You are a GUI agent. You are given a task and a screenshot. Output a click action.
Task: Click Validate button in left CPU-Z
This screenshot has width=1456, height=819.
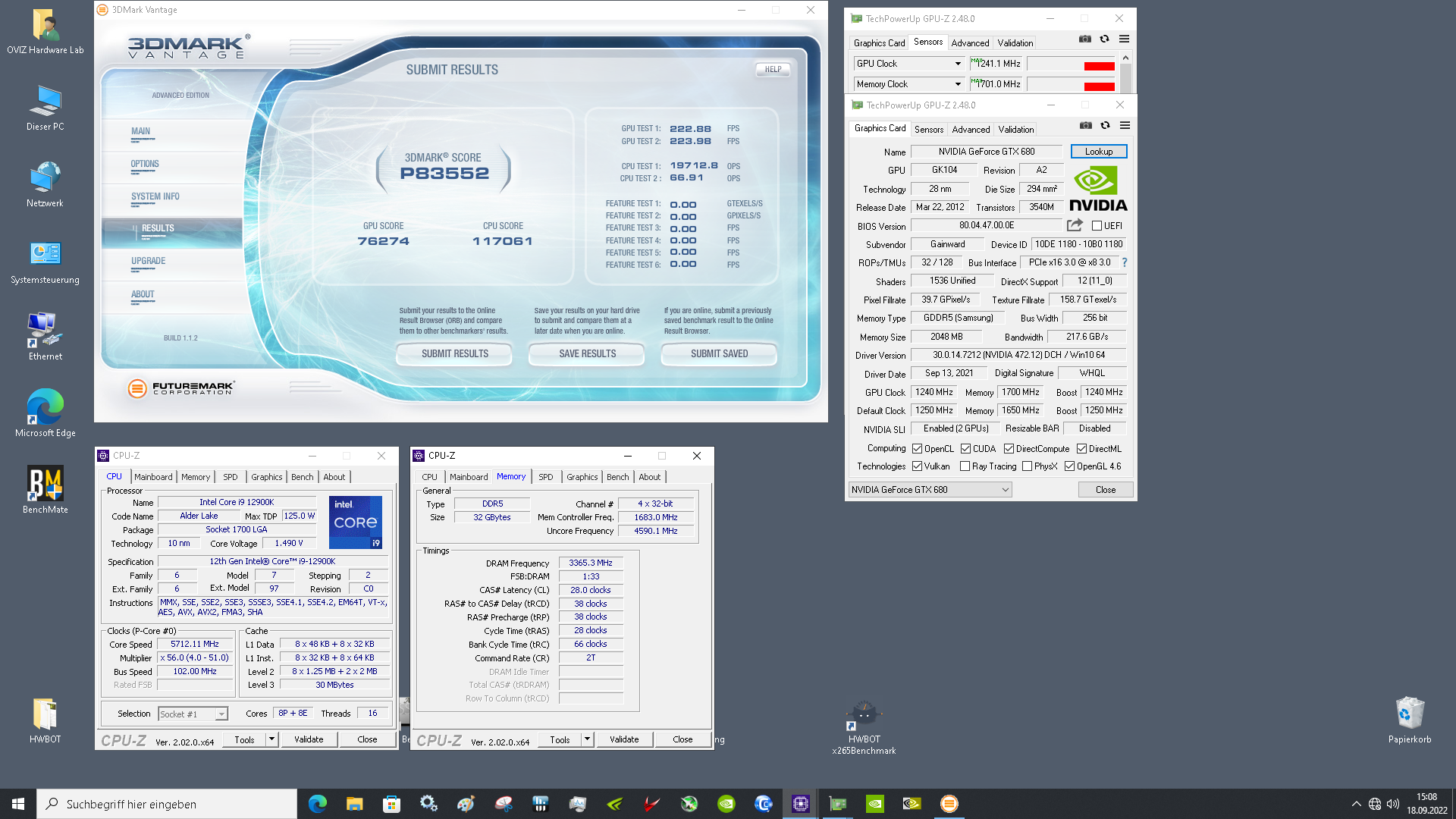[309, 739]
